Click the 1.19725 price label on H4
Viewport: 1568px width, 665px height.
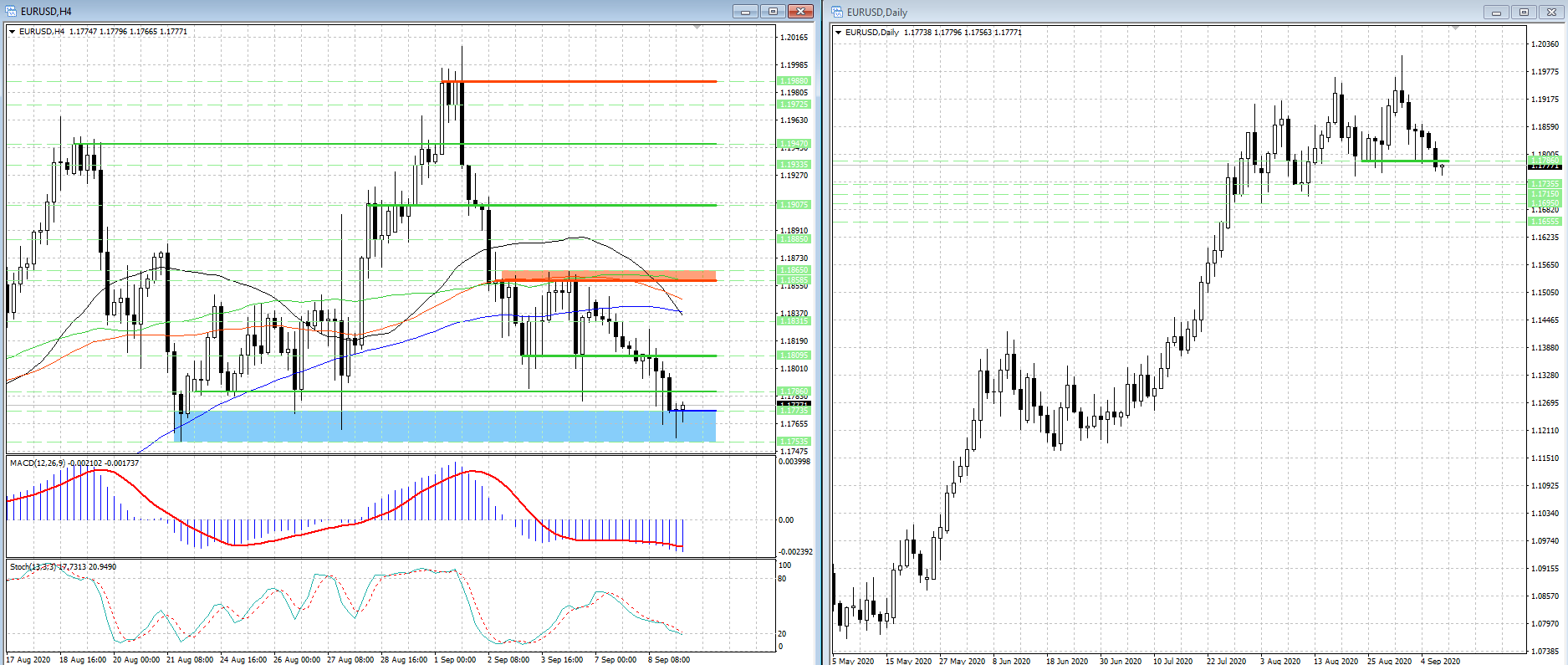point(794,105)
